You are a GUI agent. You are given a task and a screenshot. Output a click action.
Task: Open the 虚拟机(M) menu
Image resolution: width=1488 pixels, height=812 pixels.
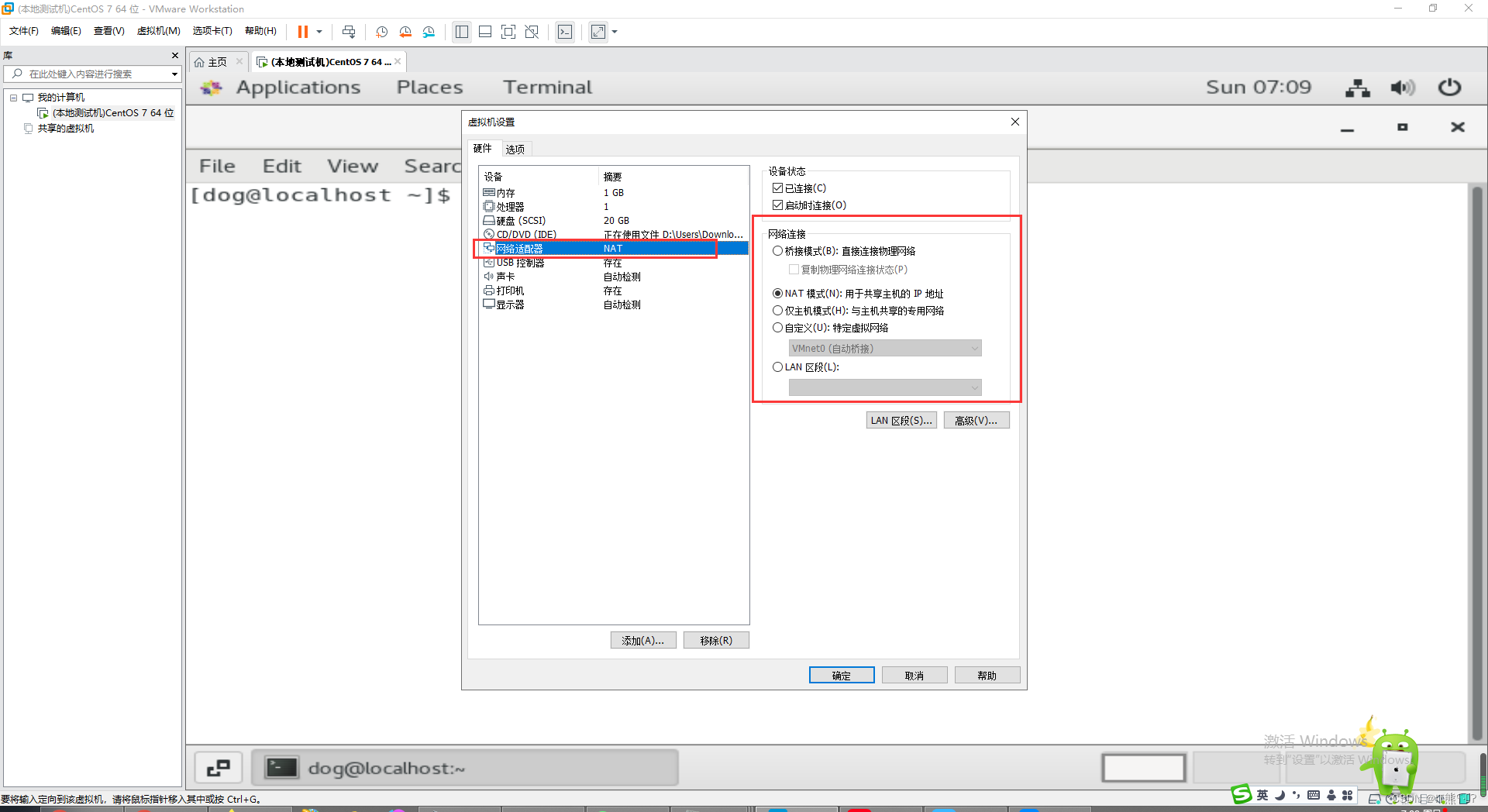tap(158, 31)
